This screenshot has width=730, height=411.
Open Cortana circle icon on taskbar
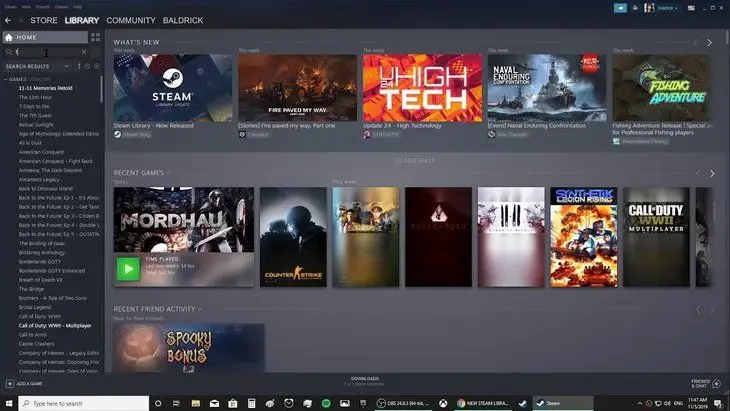[x=158, y=403]
